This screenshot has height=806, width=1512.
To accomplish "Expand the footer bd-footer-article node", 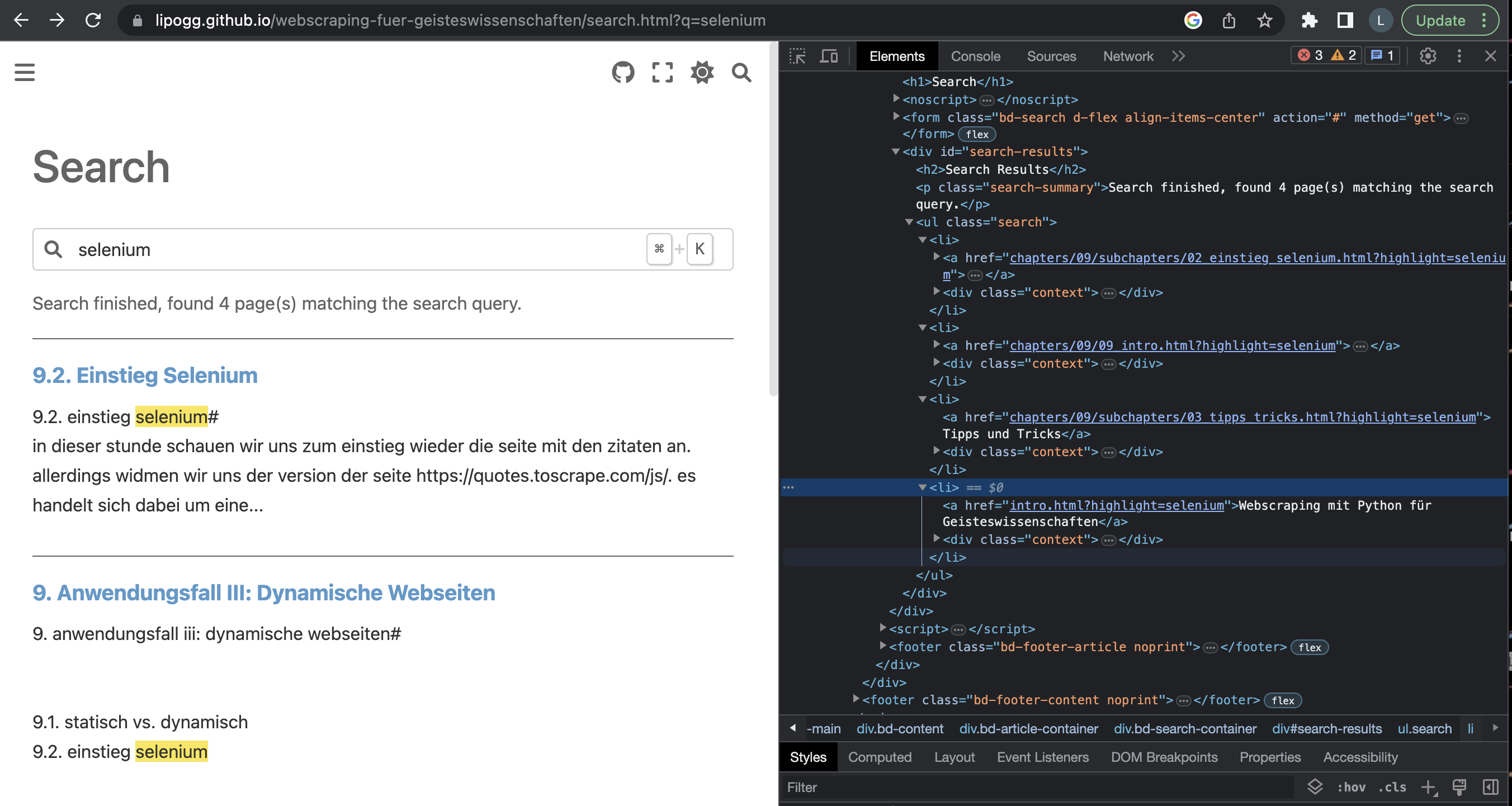I will point(882,645).
